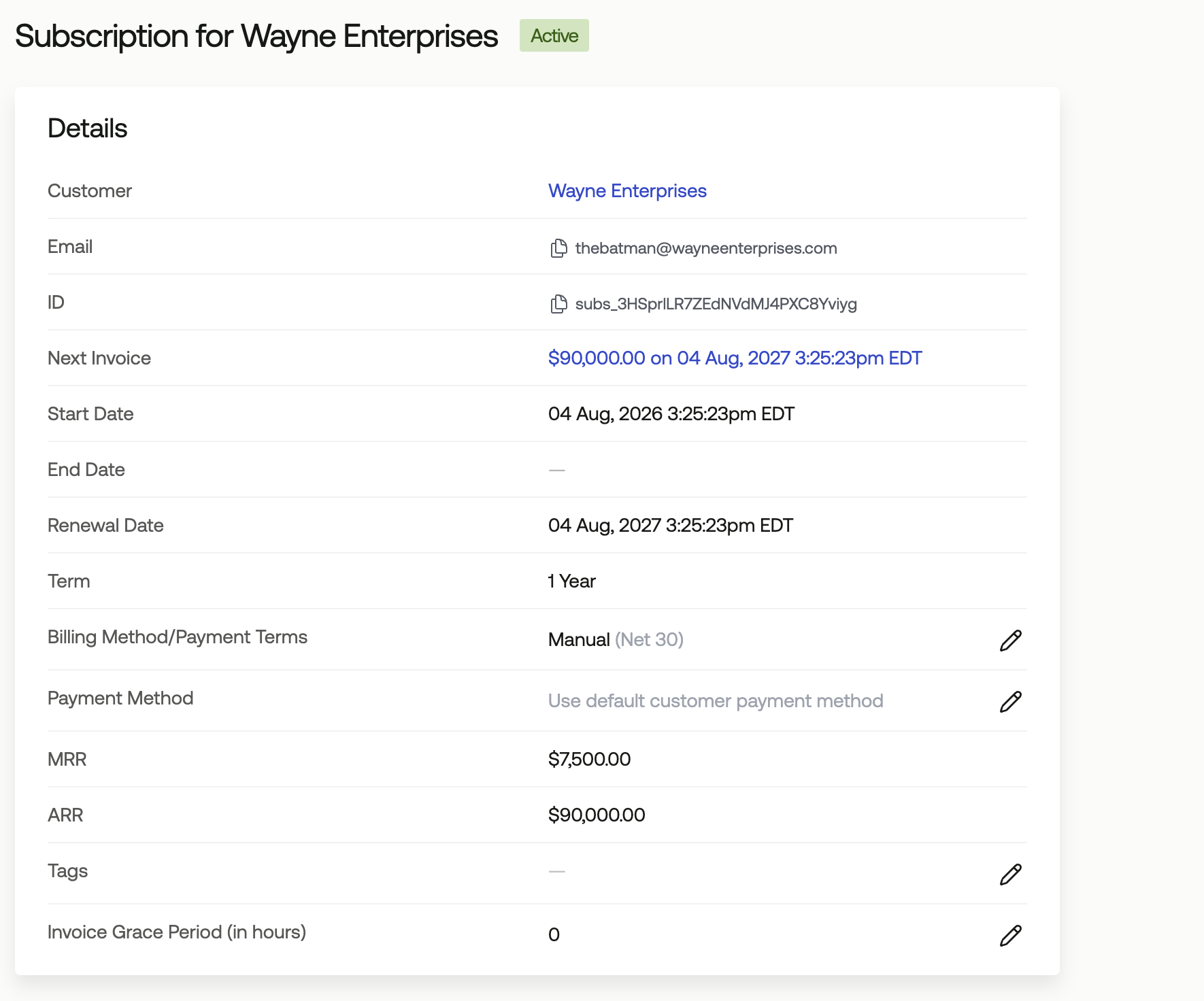Viewport: 1204px width, 1001px height.
Task: Click the Invoice Grace Period value 0
Action: click(554, 935)
